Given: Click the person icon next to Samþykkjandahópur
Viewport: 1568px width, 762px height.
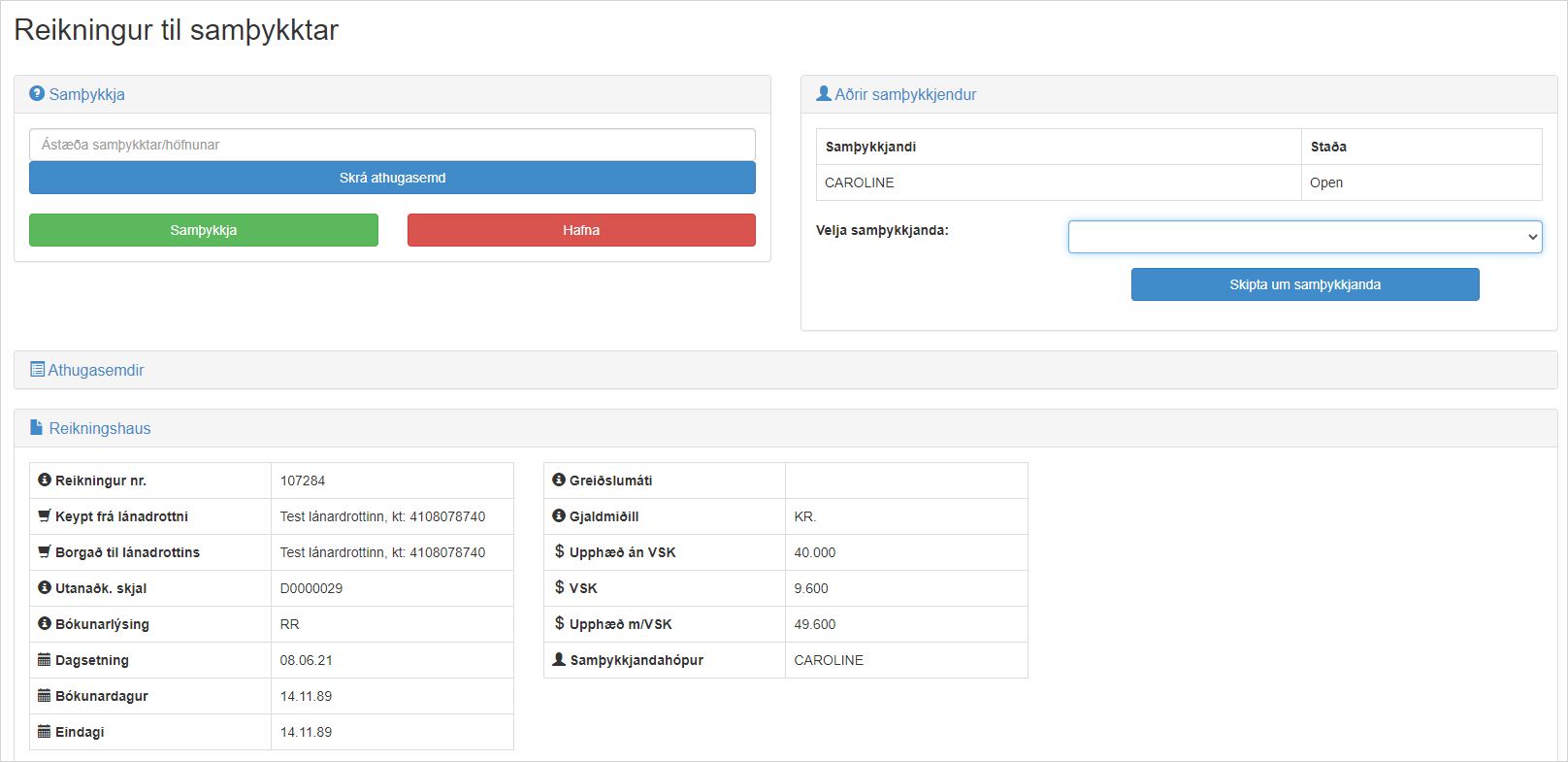Looking at the screenshot, I should pyautogui.click(x=559, y=660).
